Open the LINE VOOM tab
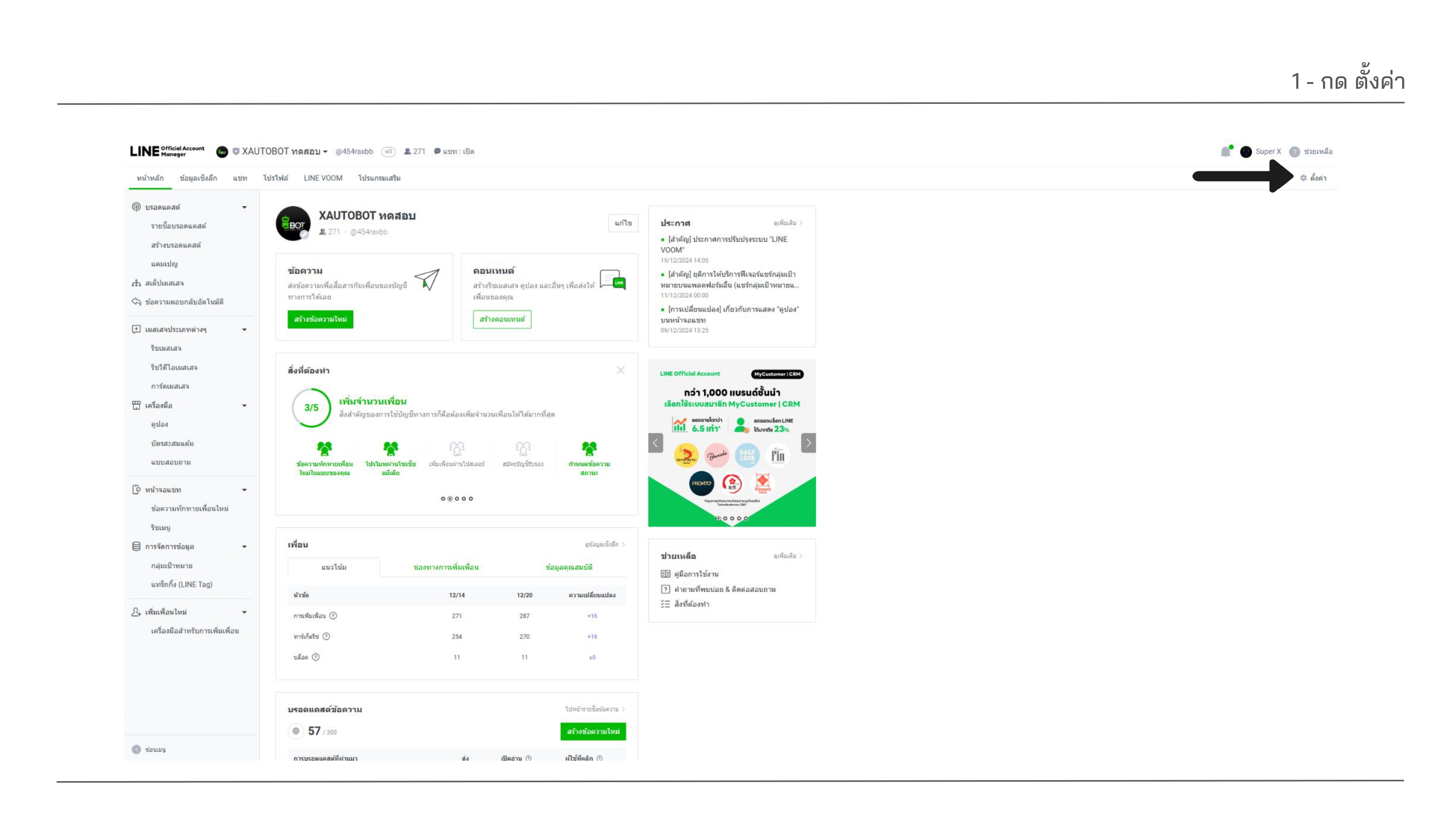Viewport: 1456px width, 819px height. 323,178
